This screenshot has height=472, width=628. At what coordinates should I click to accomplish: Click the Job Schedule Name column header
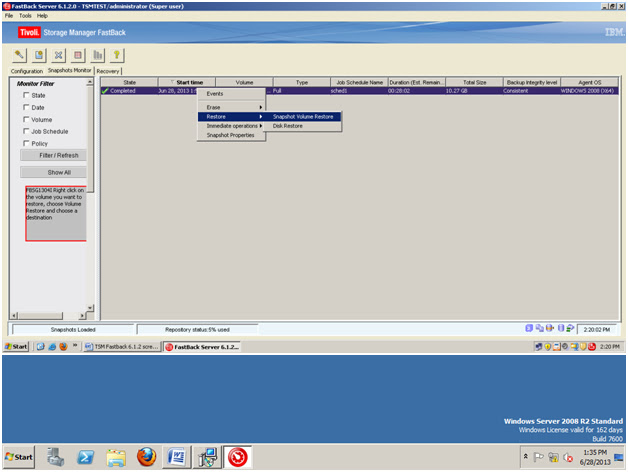pos(359,82)
